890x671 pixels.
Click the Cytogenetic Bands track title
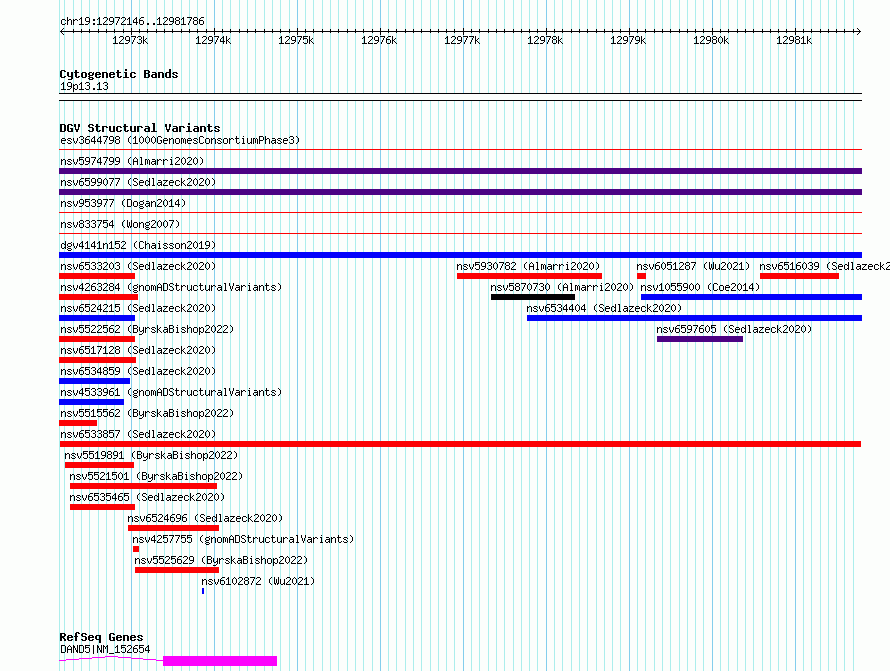(119, 74)
